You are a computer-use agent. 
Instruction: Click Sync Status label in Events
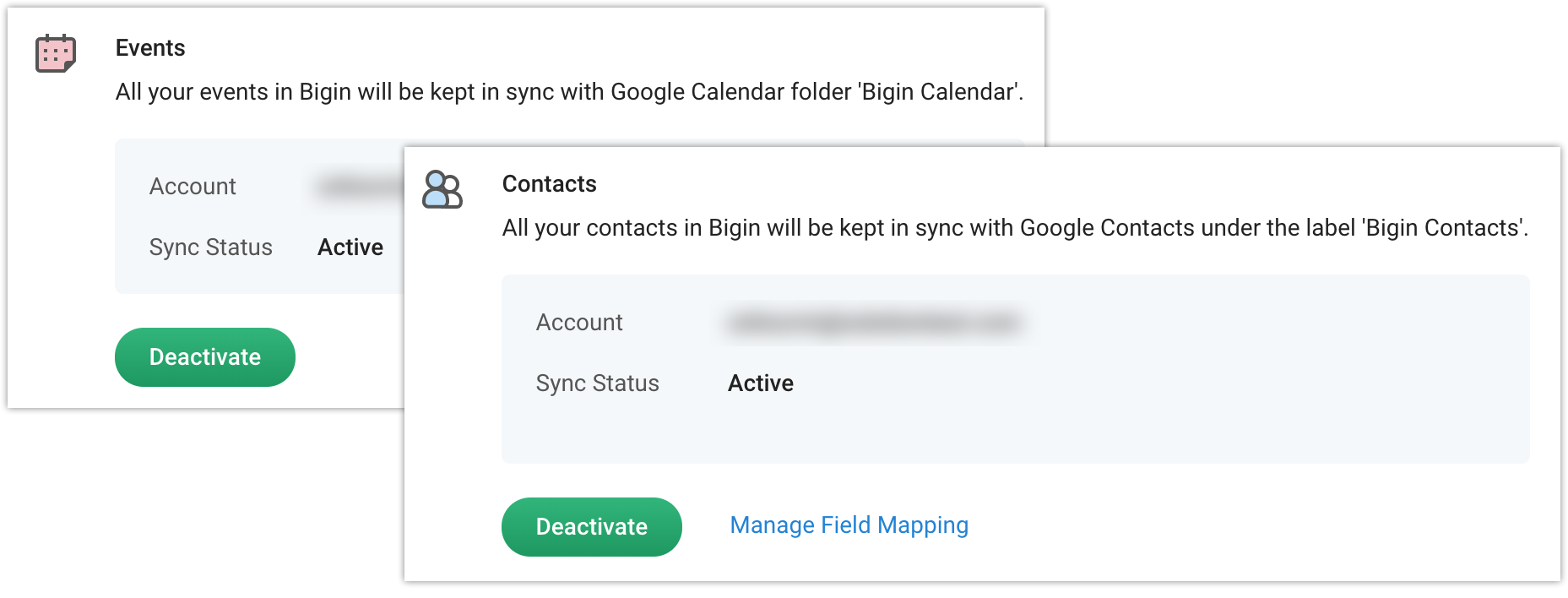click(211, 247)
